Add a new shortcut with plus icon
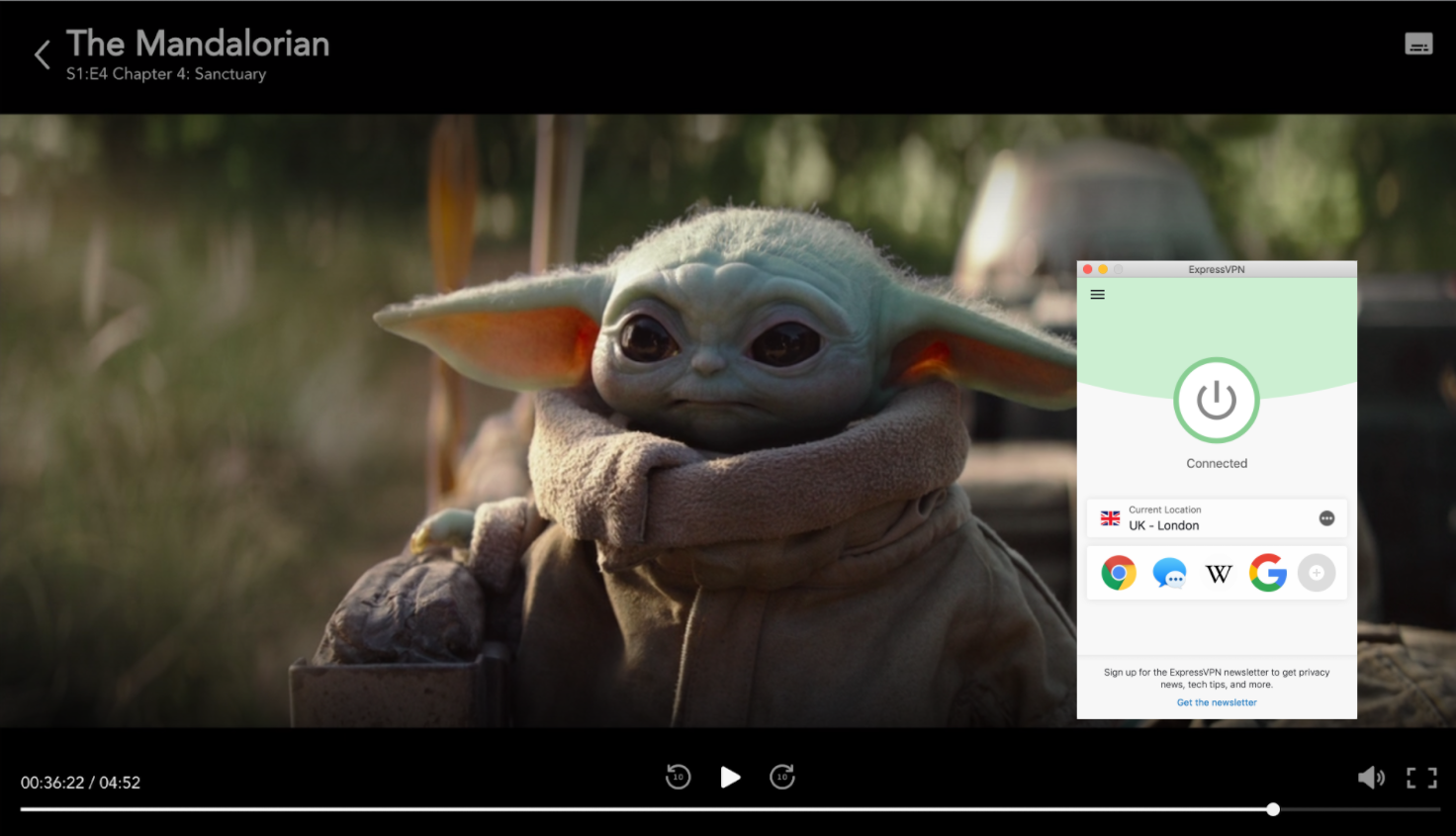Image resolution: width=1456 pixels, height=836 pixels. click(1317, 573)
